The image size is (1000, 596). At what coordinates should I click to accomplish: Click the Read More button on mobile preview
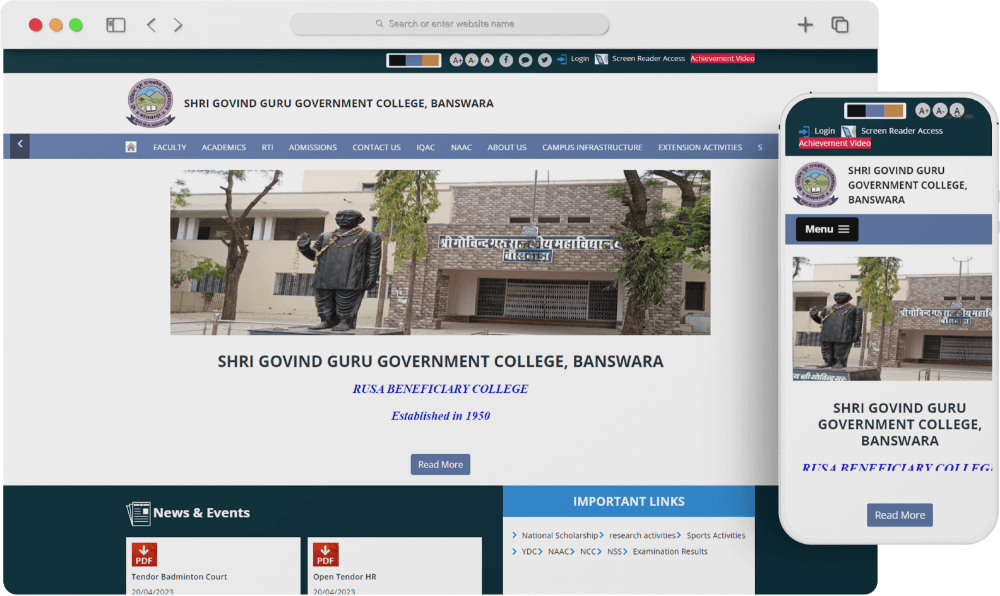(899, 515)
